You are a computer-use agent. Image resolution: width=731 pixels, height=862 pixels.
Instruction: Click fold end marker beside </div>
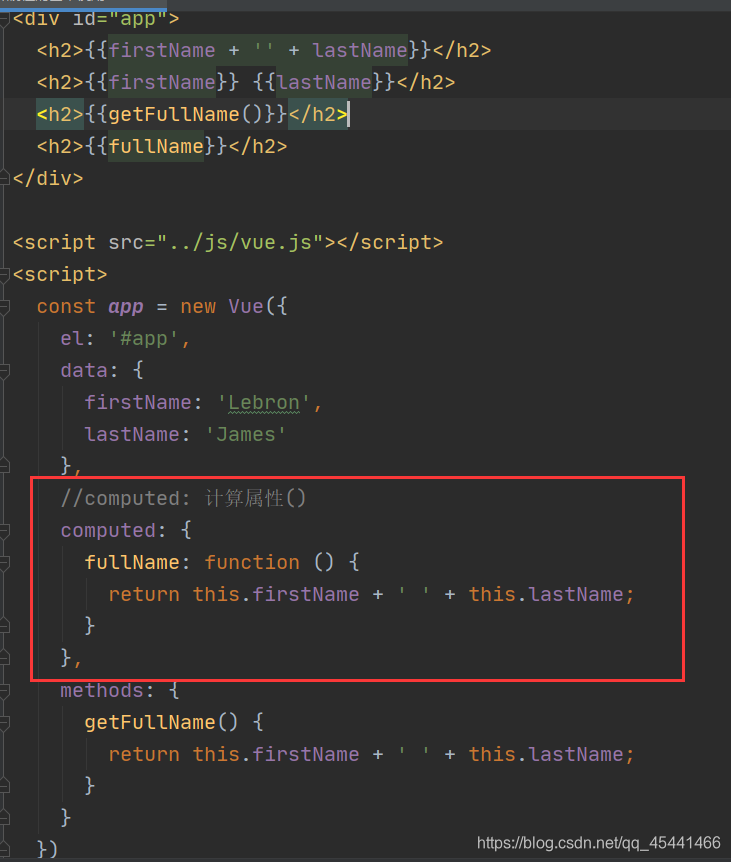tap(4, 178)
